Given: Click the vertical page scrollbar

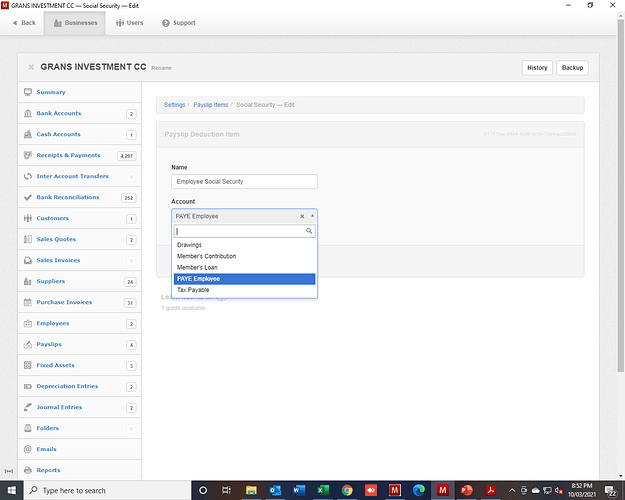Looking at the screenshot, I should pos(620,195).
